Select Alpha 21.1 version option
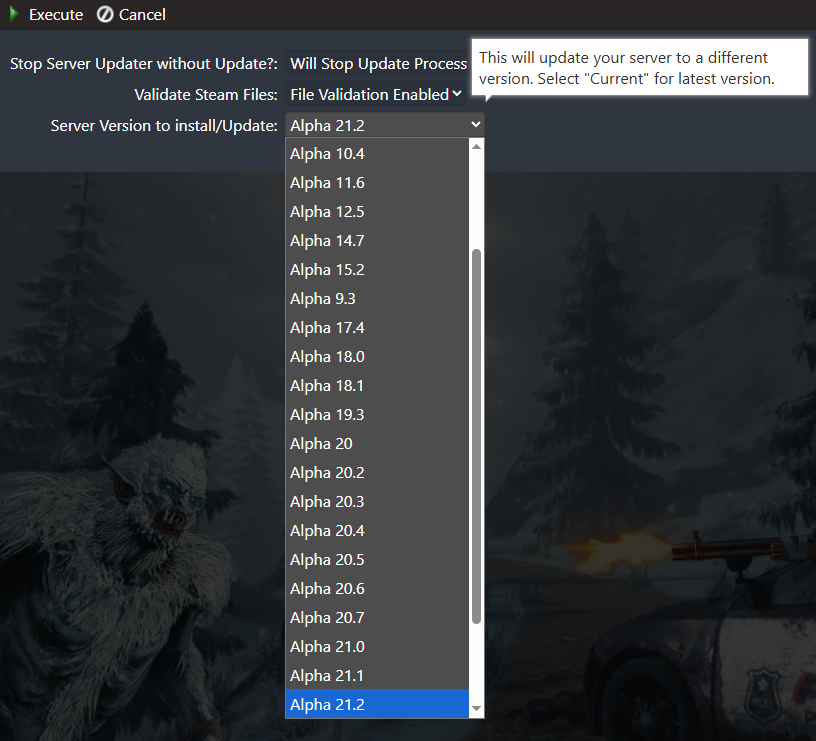The height and width of the screenshot is (741, 816). [x=377, y=676]
